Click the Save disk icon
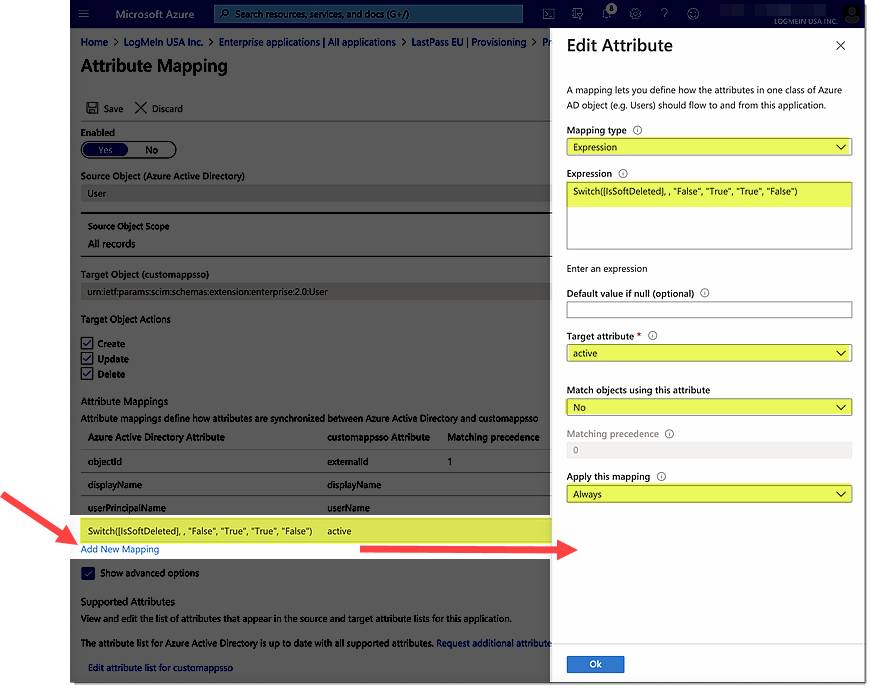Image resolution: width=870 pixels, height=688 pixels. [92, 108]
